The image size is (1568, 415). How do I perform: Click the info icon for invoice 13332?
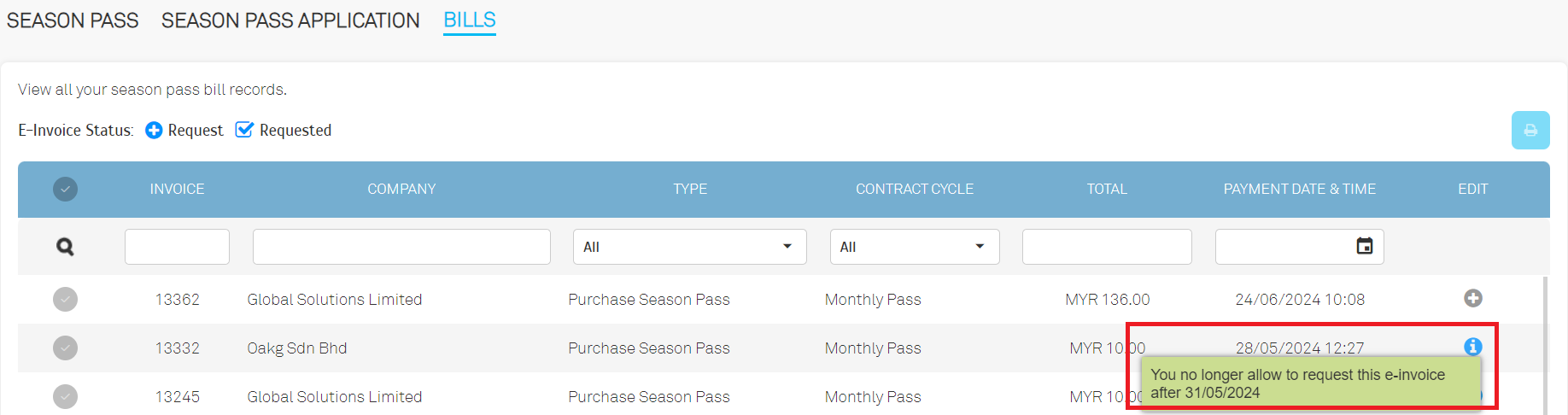pyautogui.click(x=1472, y=347)
